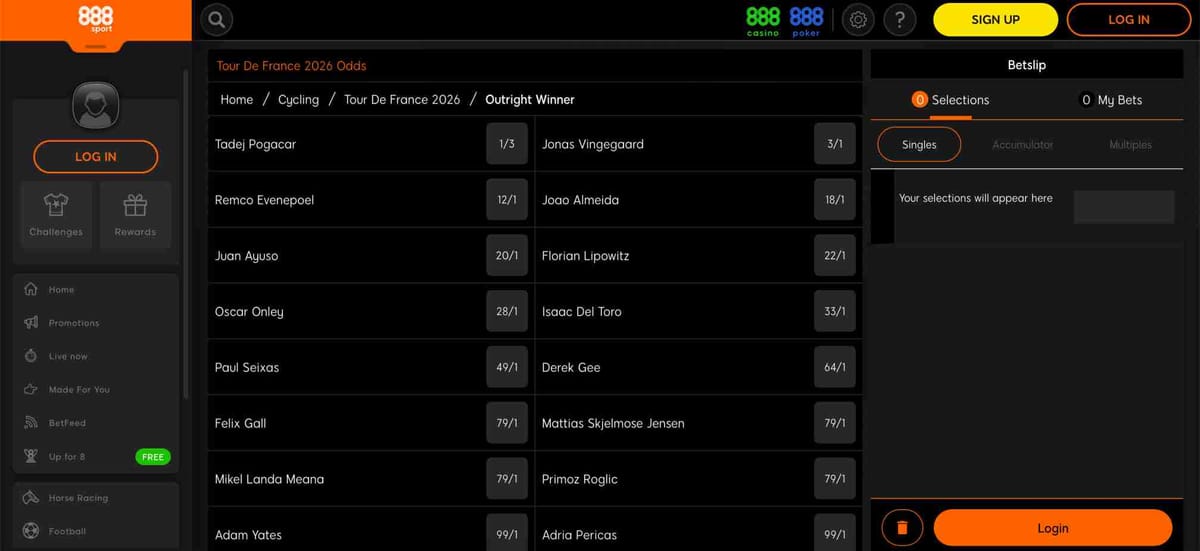The width and height of the screenshot is (1200, 551).
Task: Select the Multiples bet type tab
Action: [1130, 145]
